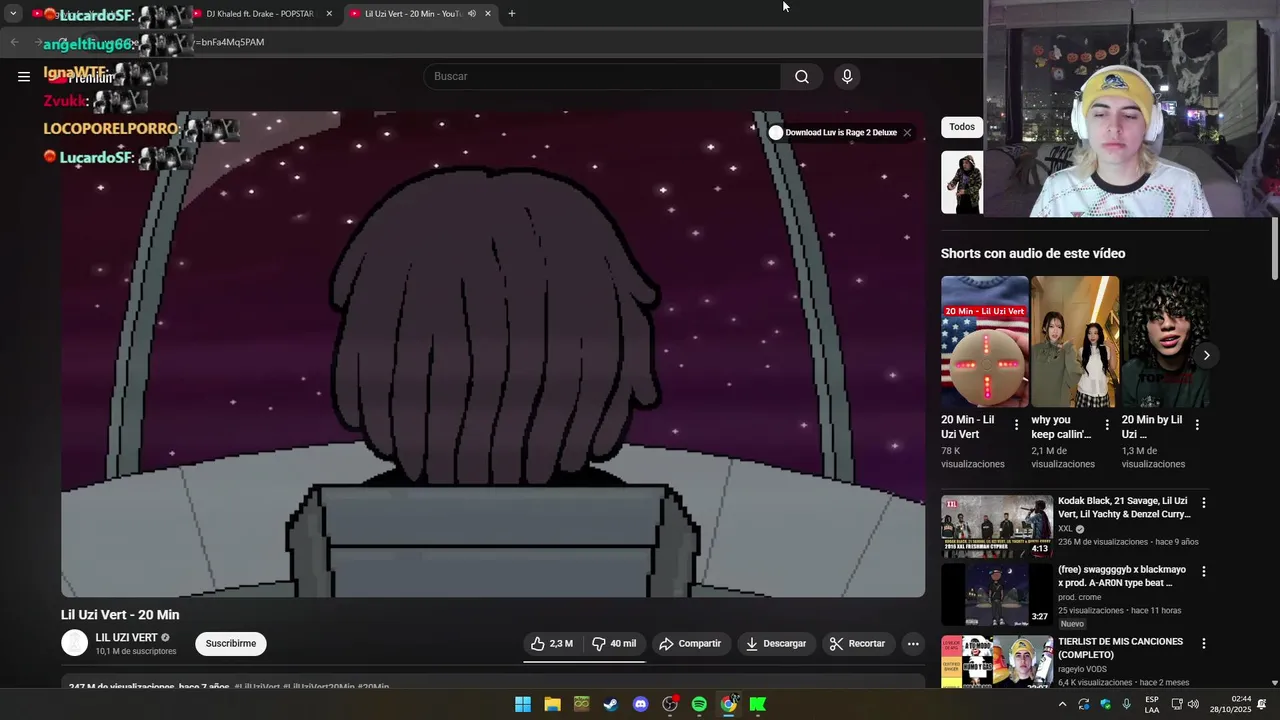Open options for Kodak Black XXL cypher video
The height and width of the screenshot is (720, 1280).
(x=1203, y=503)
